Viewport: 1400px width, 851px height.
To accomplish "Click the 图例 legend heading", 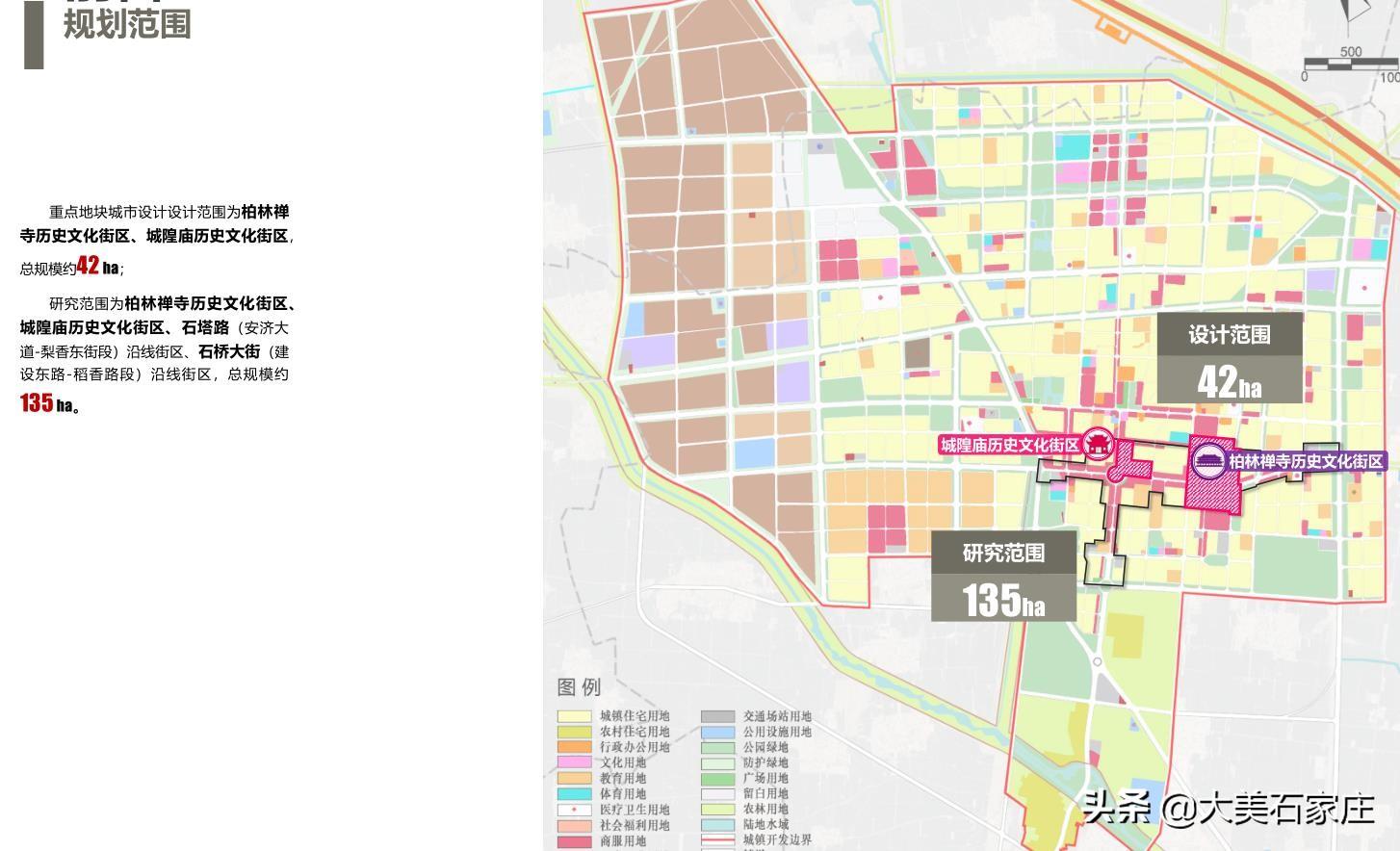I will [579, 686].
